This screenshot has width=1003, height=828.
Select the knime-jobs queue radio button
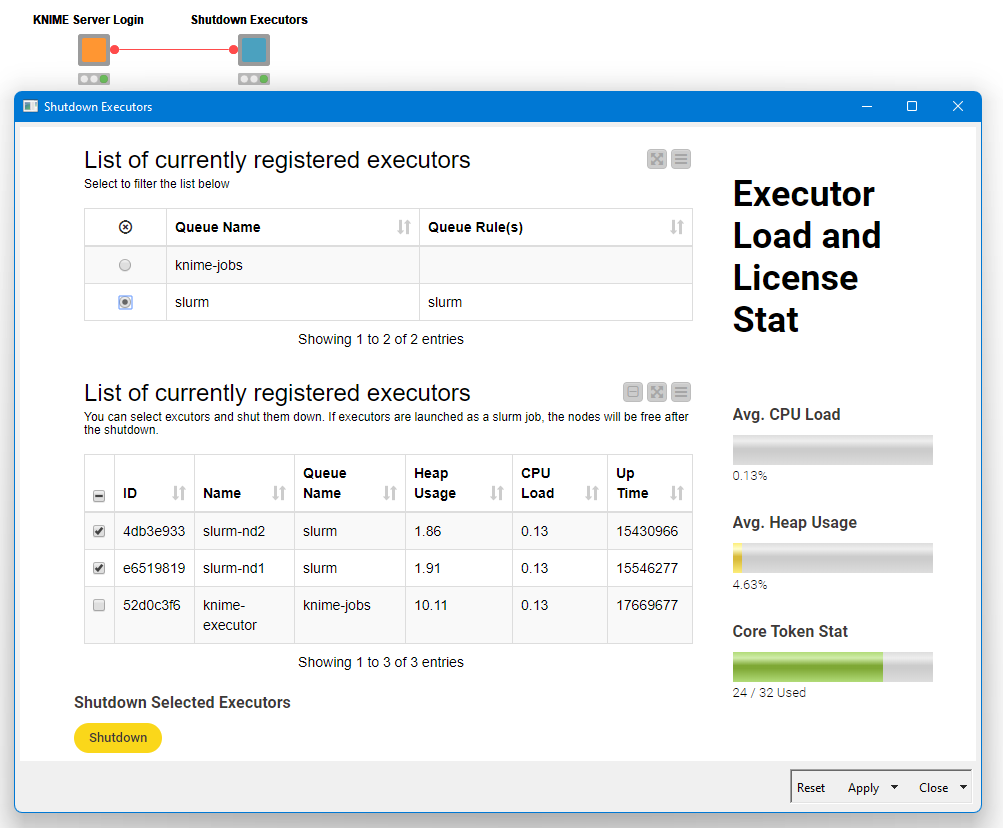click(125, 265)
